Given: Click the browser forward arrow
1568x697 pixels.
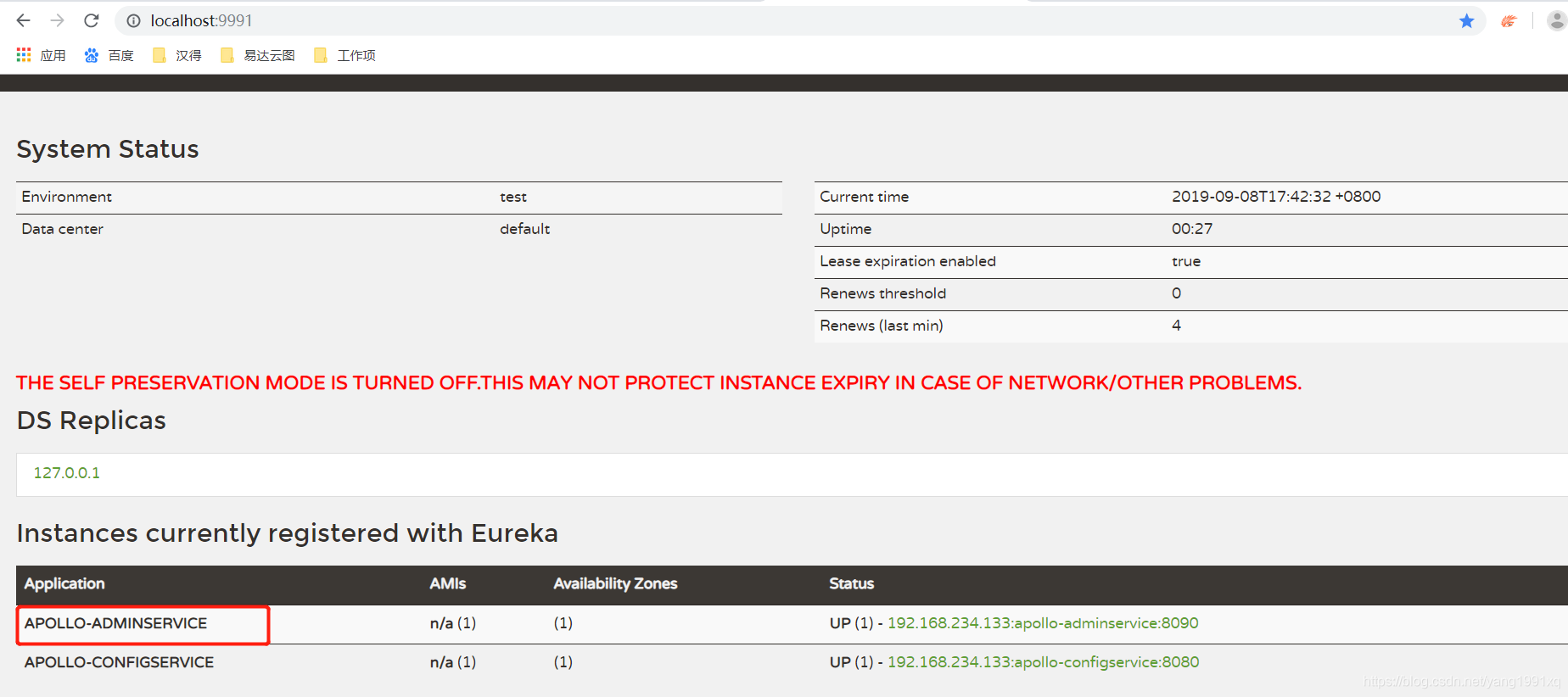Looking at the screenshot, I should click(58, 20).
